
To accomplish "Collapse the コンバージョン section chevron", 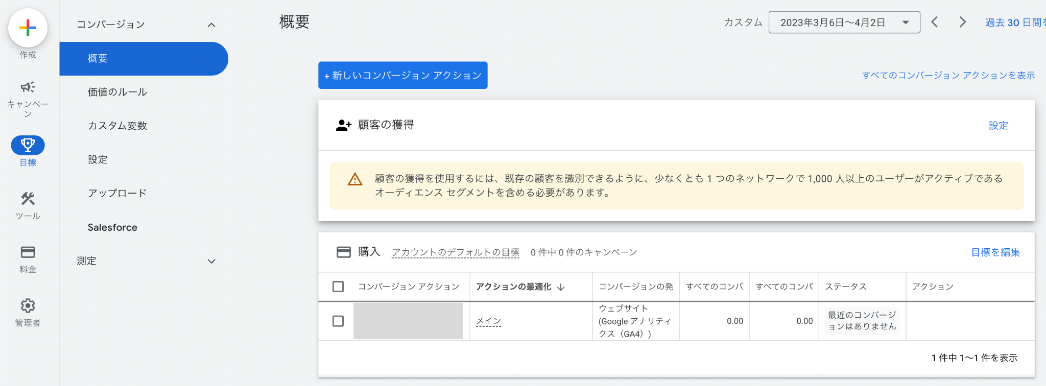I will pos(211,25).
